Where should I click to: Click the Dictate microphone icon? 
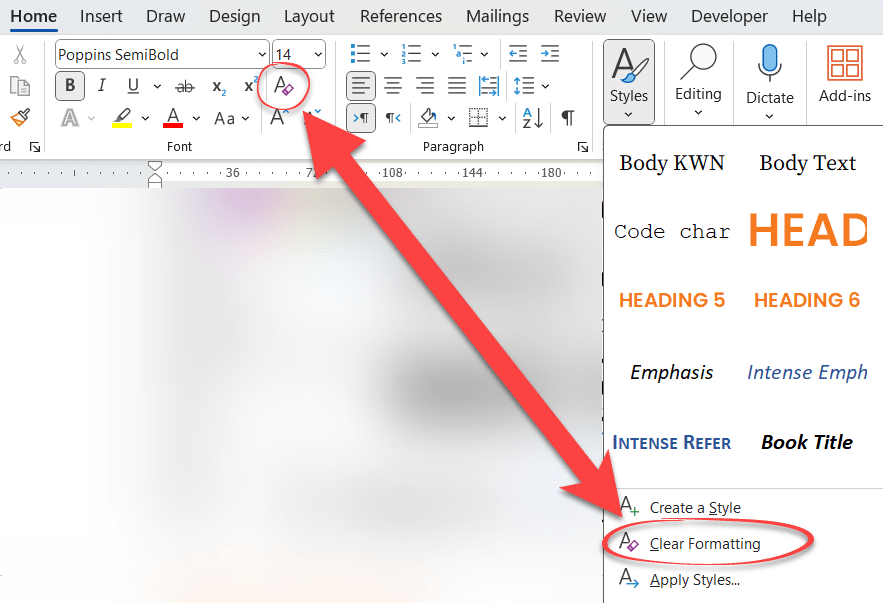point(769,65)
